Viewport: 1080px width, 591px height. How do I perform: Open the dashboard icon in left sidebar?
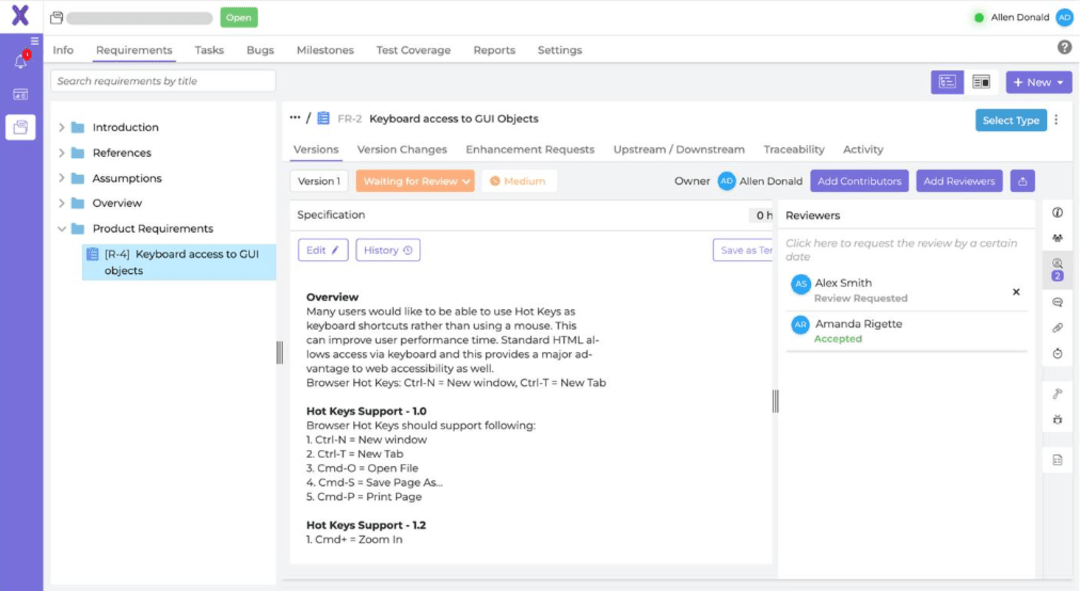22,93
